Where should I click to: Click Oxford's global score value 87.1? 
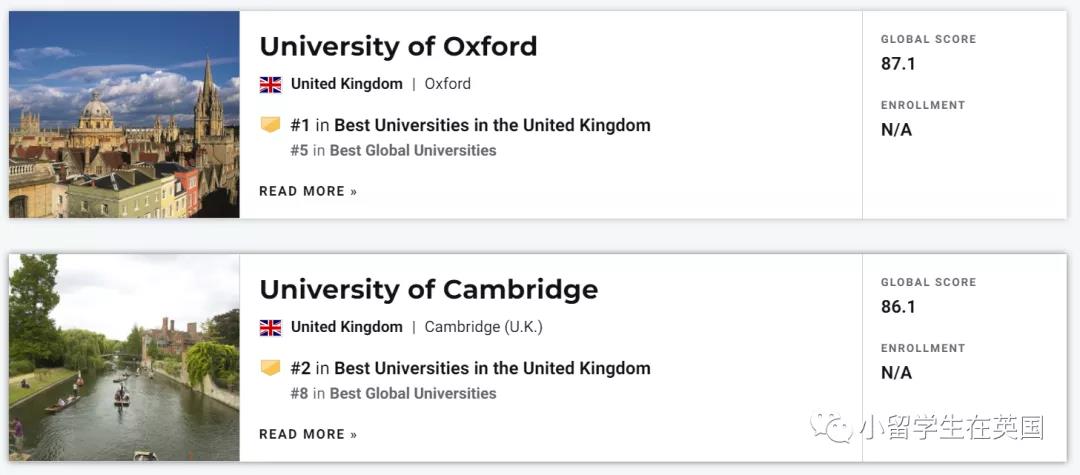click(898, 64)
